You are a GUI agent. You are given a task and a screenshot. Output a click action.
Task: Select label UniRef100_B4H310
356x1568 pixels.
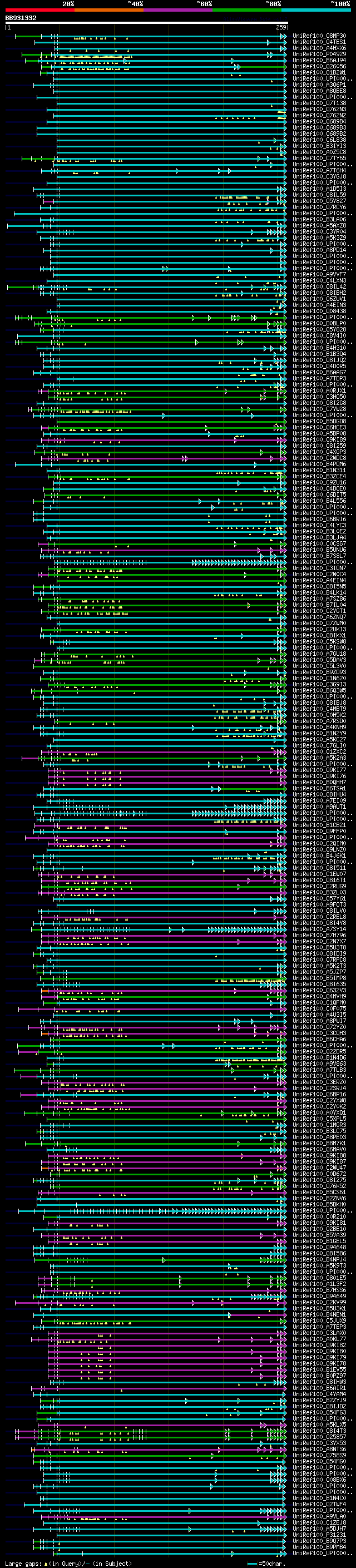pyautogui.click(x=319, y=348)
